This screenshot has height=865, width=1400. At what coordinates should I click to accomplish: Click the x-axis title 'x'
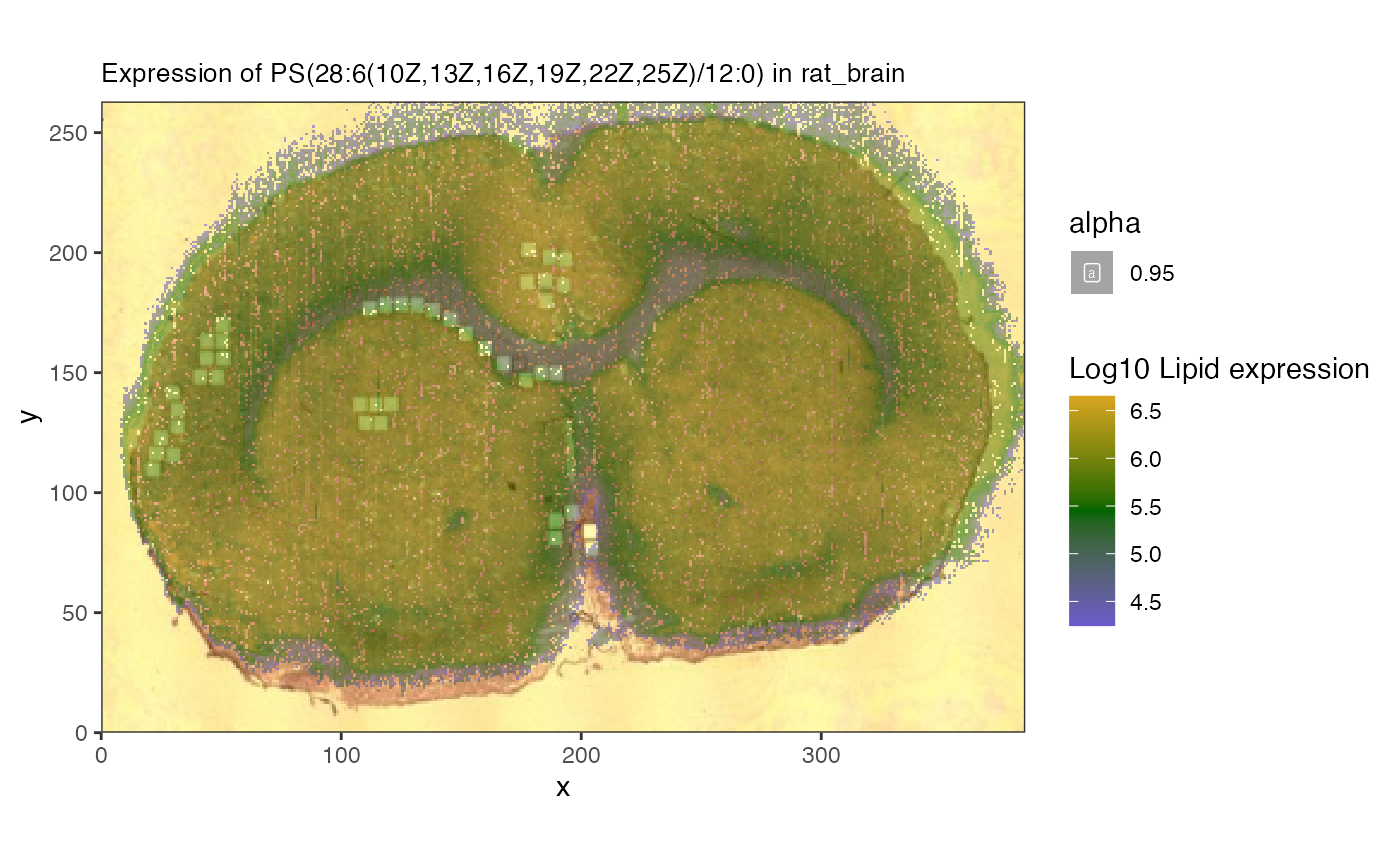pyautogui.click(x=563, y=788)
